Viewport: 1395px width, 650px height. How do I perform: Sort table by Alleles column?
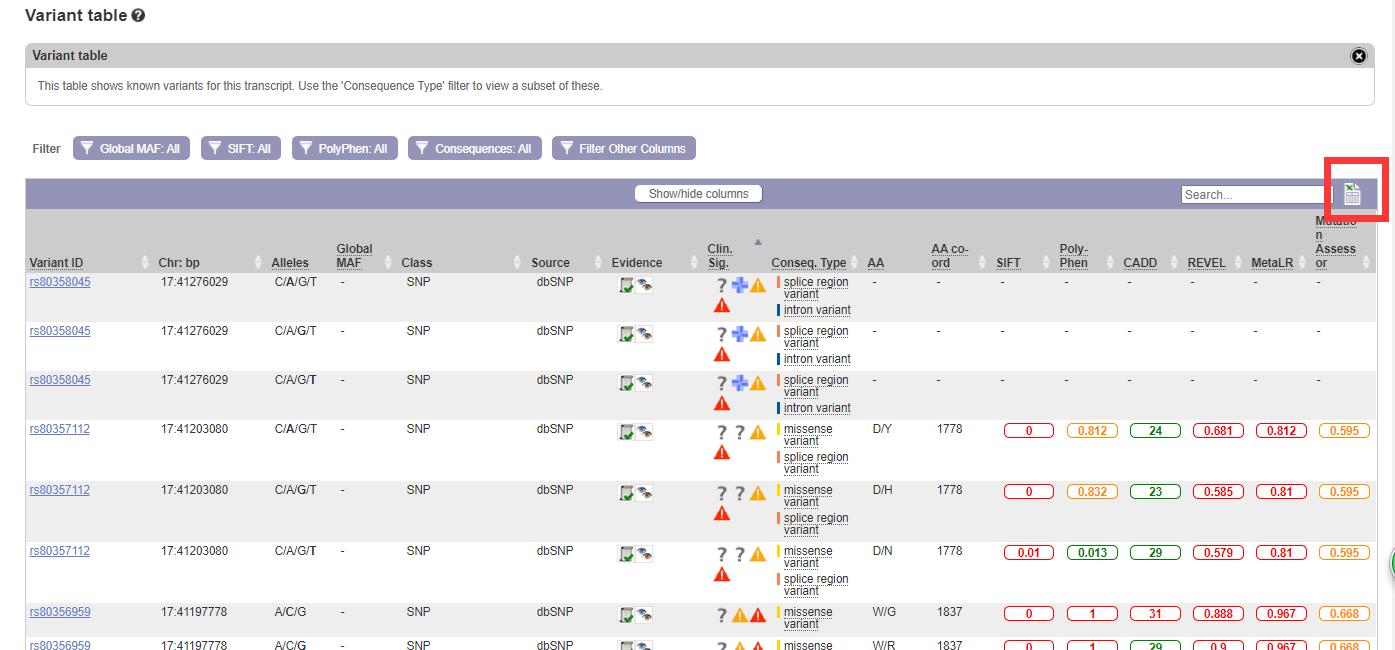[290, 263]
